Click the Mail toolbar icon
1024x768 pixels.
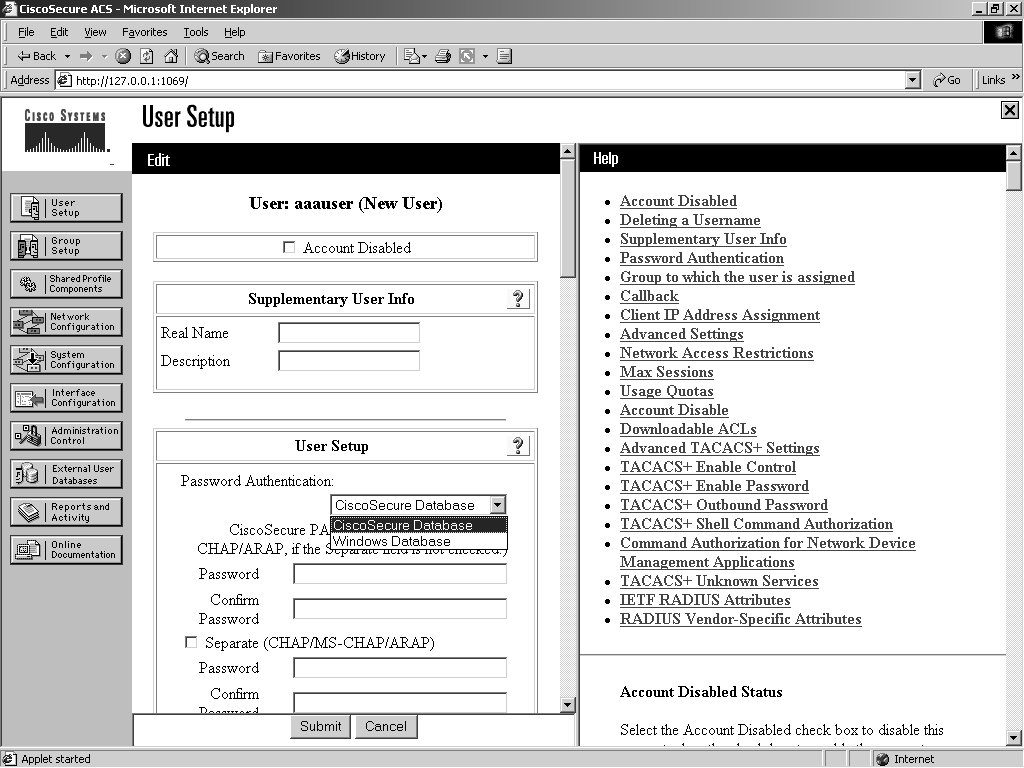point(411,56)
